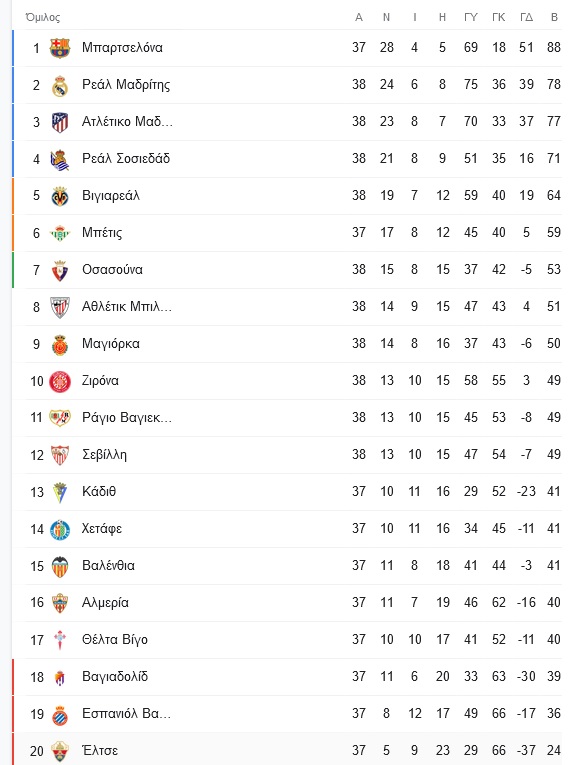This screenshot has height=765, width=576.
Task: Select the Έλτσε row at position 20
Action: pos(288,751)
